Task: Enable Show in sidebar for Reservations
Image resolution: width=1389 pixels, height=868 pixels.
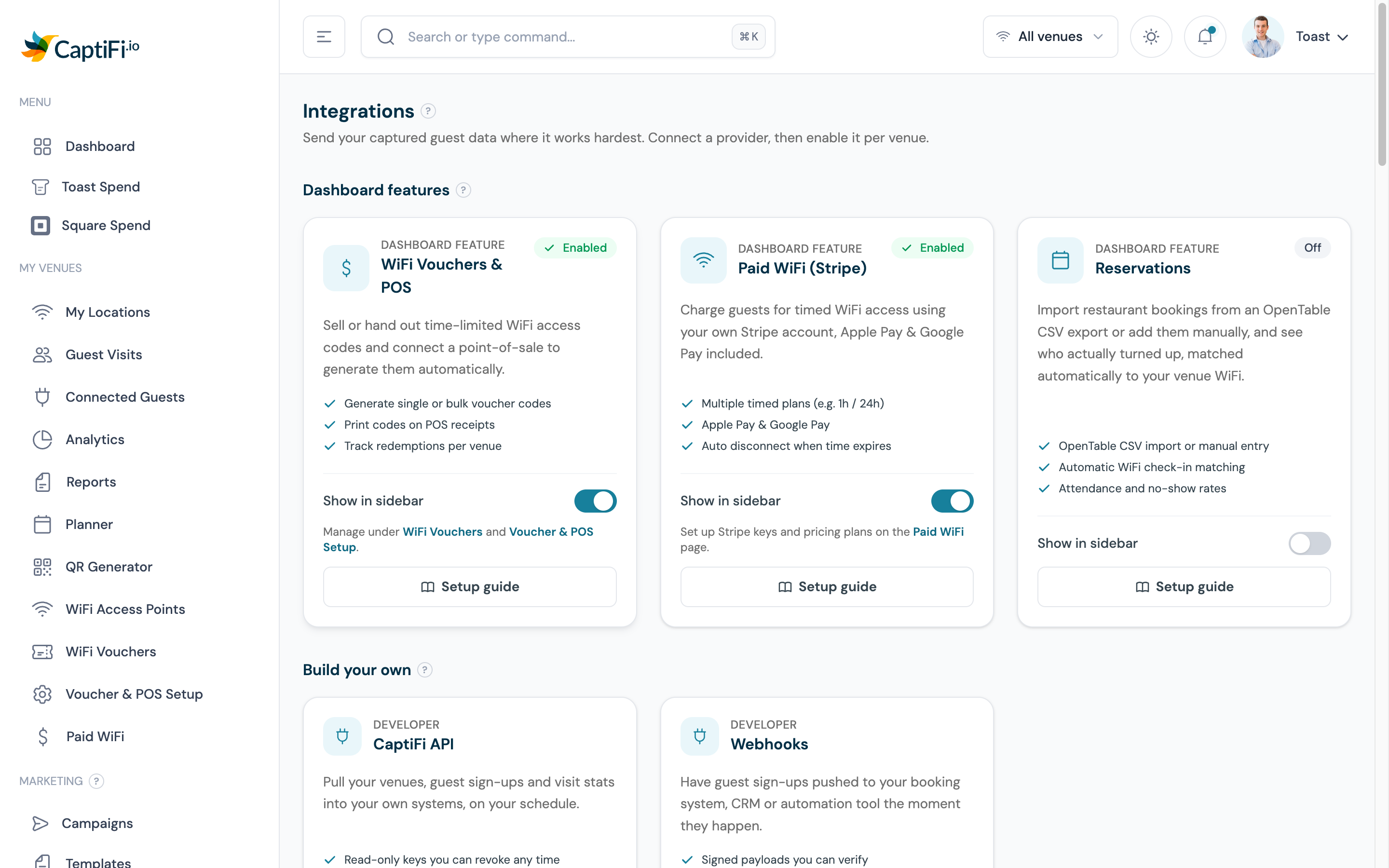Action: coord(1309,543)
